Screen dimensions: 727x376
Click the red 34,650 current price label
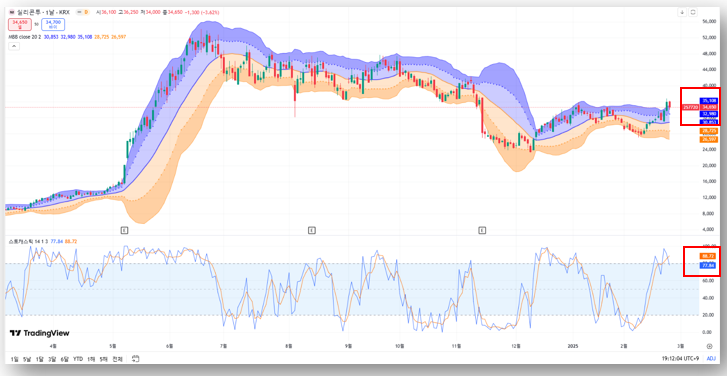click(x=709, y=107)
